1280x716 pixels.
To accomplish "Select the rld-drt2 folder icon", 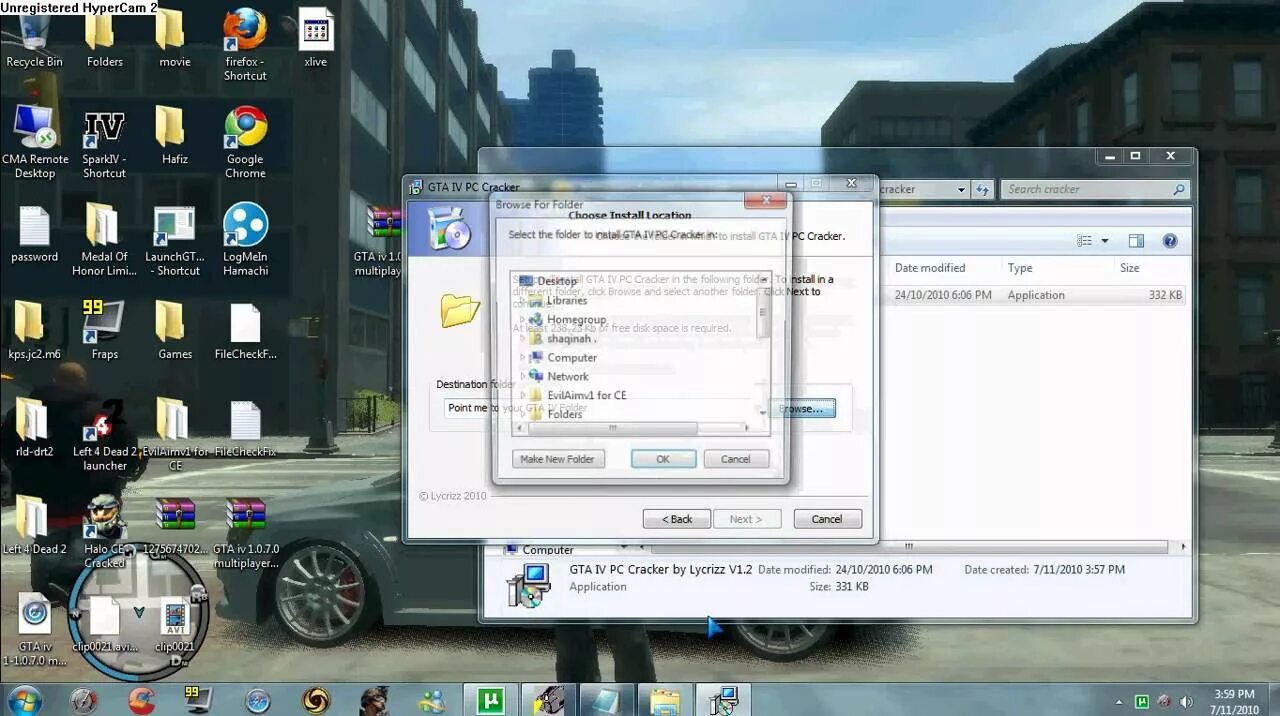I will [34, 428].
